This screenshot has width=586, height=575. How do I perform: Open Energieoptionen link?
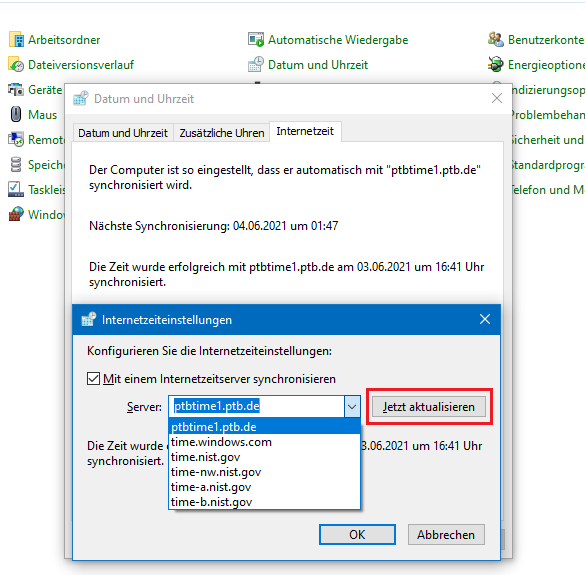pos(546,65)
